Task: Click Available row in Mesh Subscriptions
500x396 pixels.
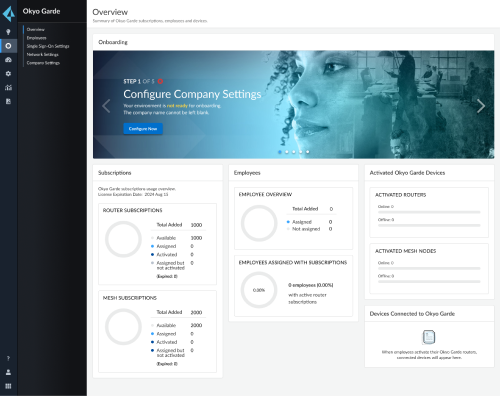Action: tap(177, 325)
